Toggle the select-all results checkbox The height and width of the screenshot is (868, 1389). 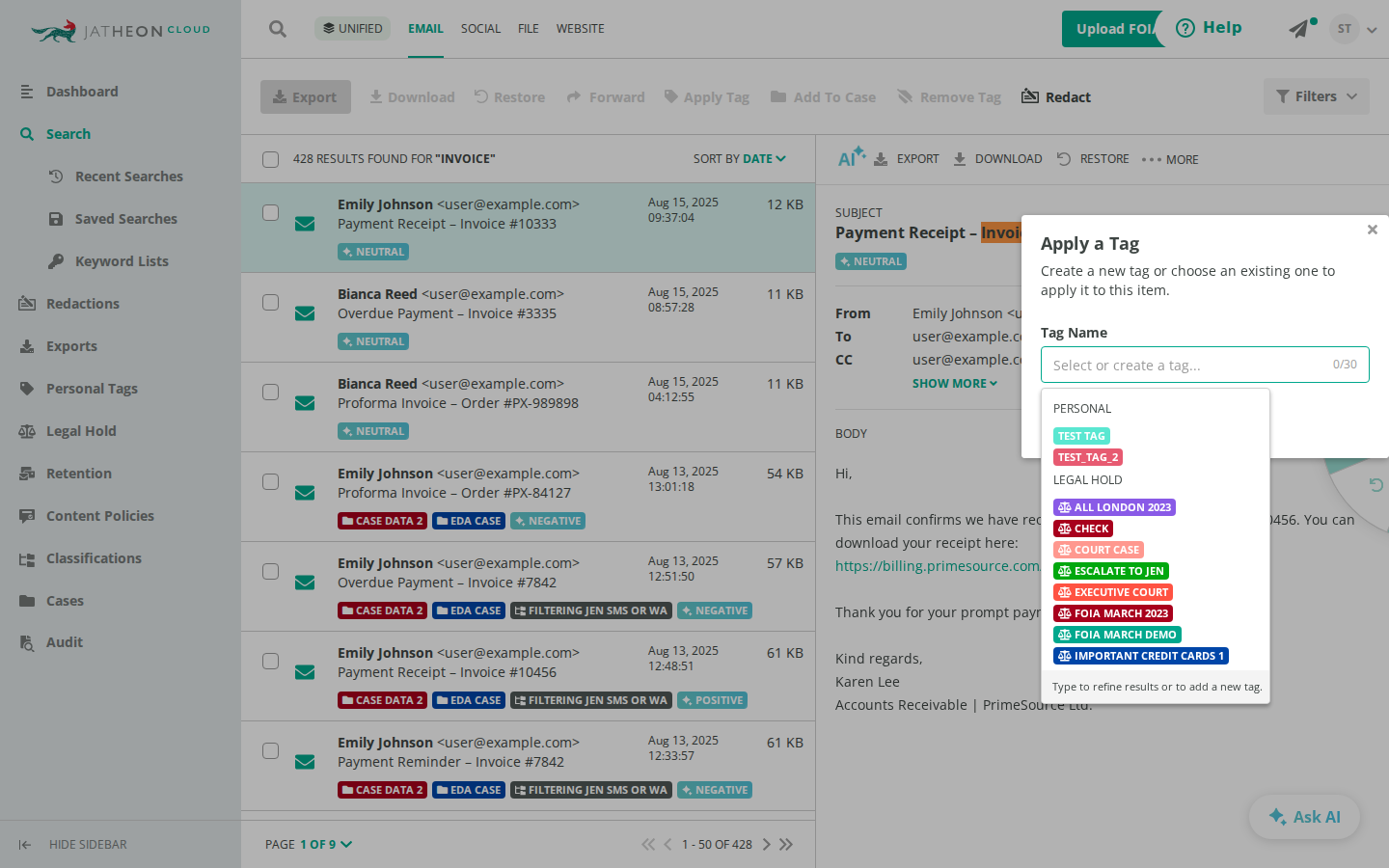point(271,159)
